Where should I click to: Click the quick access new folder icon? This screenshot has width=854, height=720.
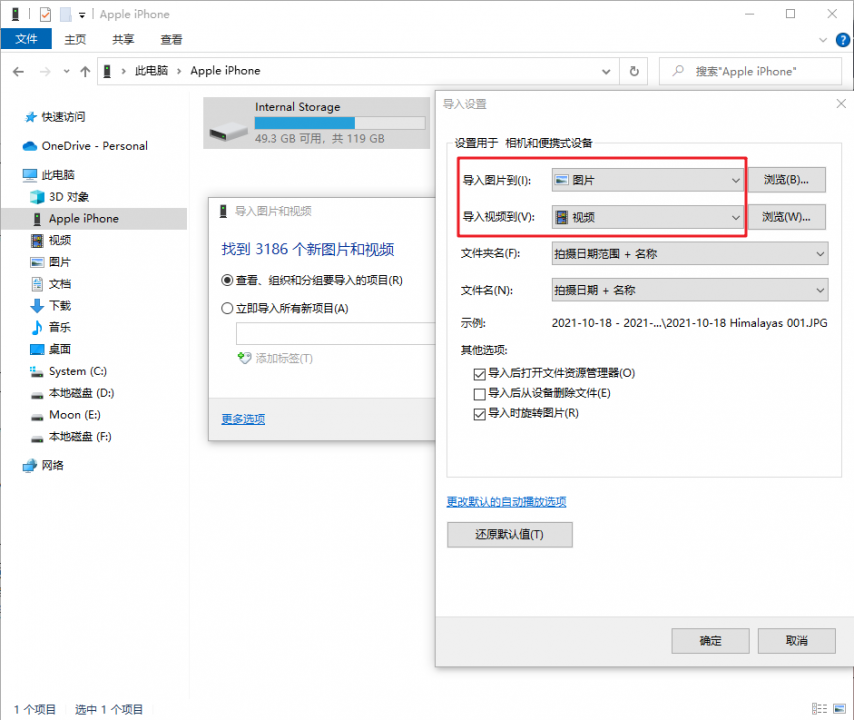click(x=66, y=14)
